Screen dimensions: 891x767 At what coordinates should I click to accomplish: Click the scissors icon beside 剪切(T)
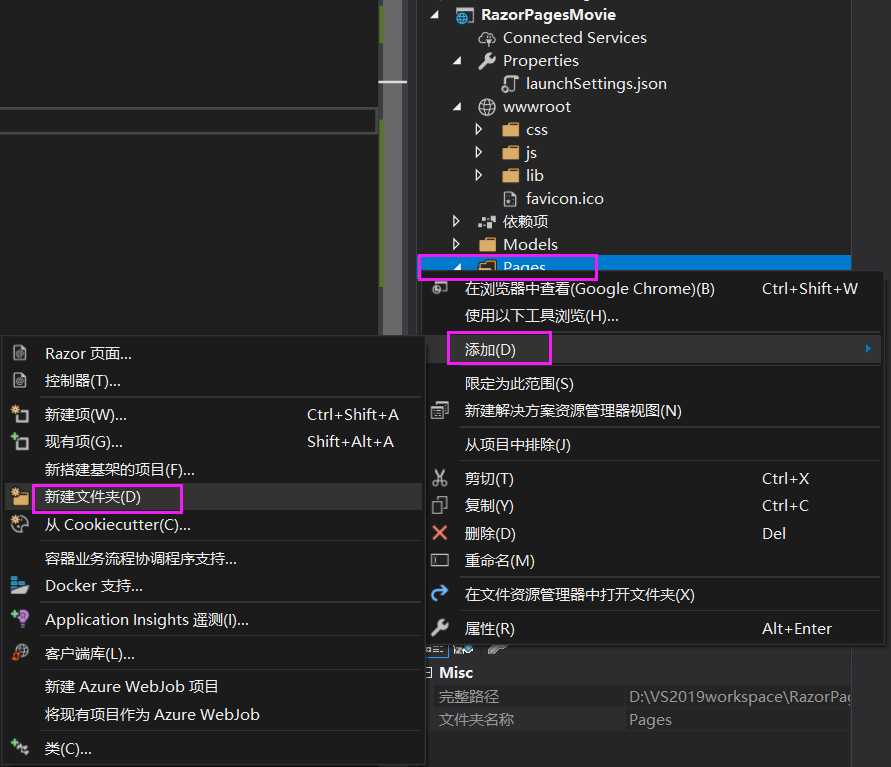[x=440, y=478]
